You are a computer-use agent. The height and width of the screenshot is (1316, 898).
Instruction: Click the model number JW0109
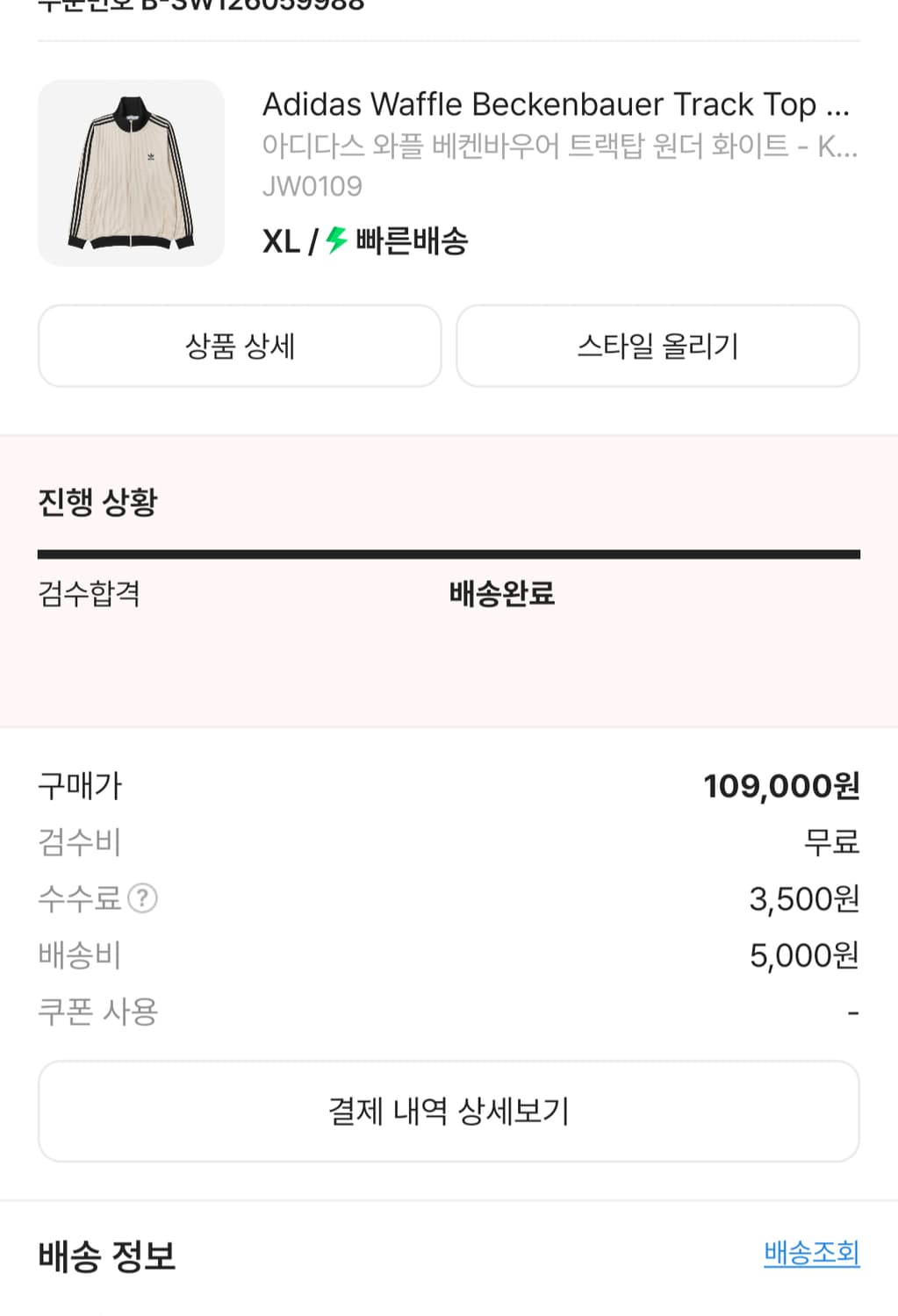tap(313, 186)
